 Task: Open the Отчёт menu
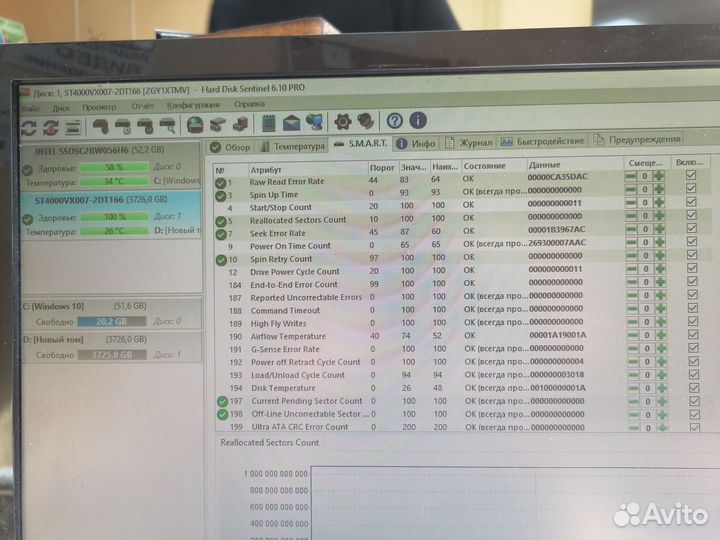point(142,106)
